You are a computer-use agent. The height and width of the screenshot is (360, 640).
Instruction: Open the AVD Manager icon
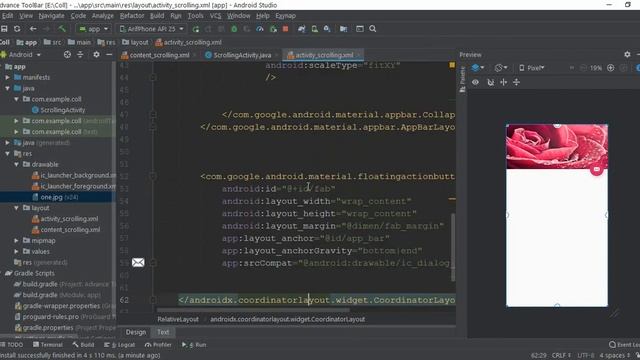[x=314, y=29]
